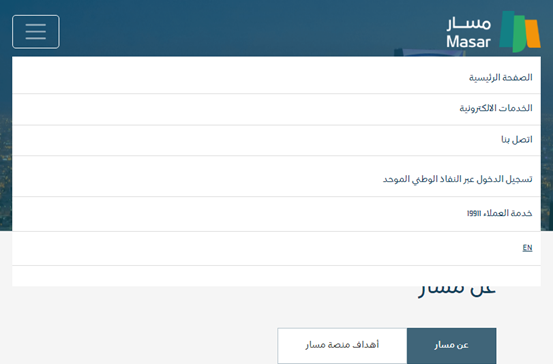Switch language with the EN link

click(x=527, y=248)
